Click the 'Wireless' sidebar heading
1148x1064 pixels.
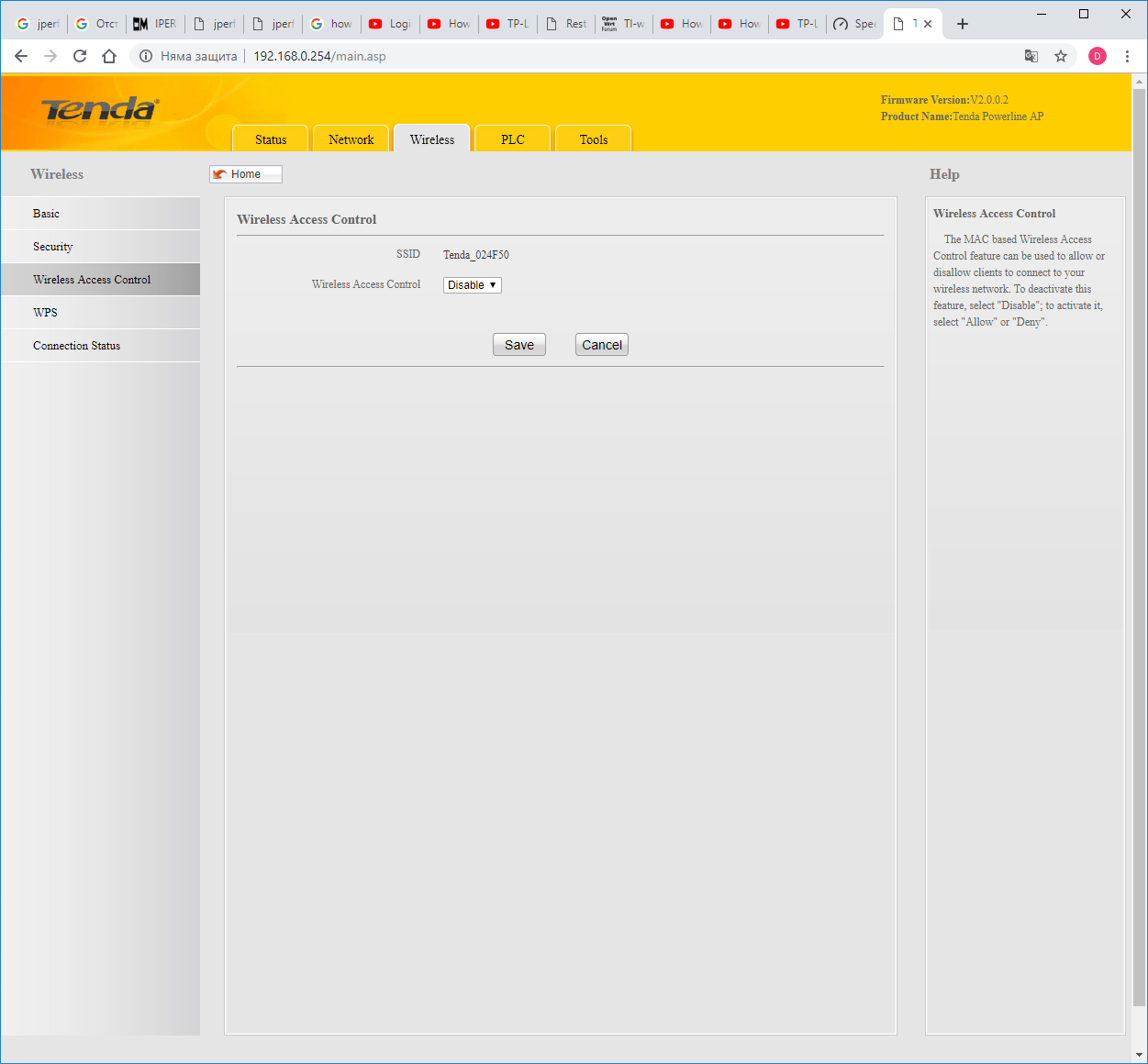[57, 174]
